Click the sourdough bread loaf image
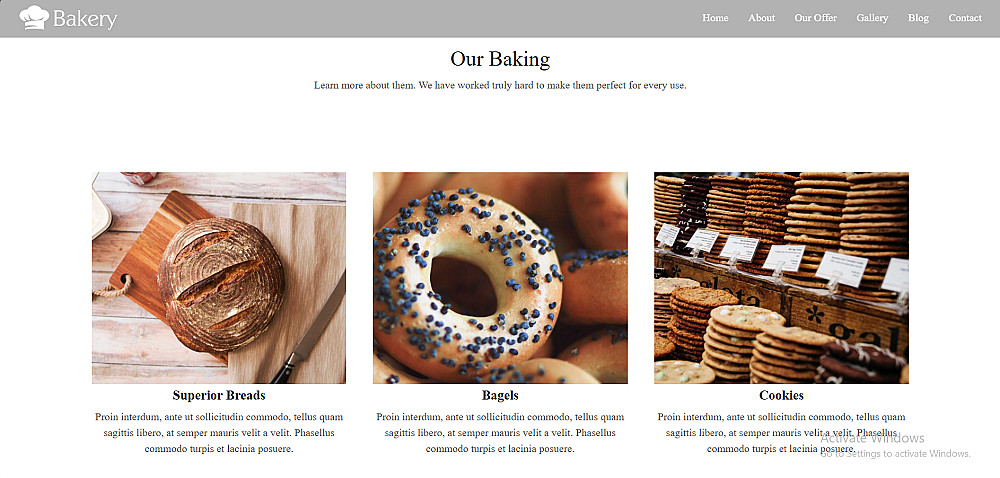This screenshot has width=1000, height=478. (219, 278)
